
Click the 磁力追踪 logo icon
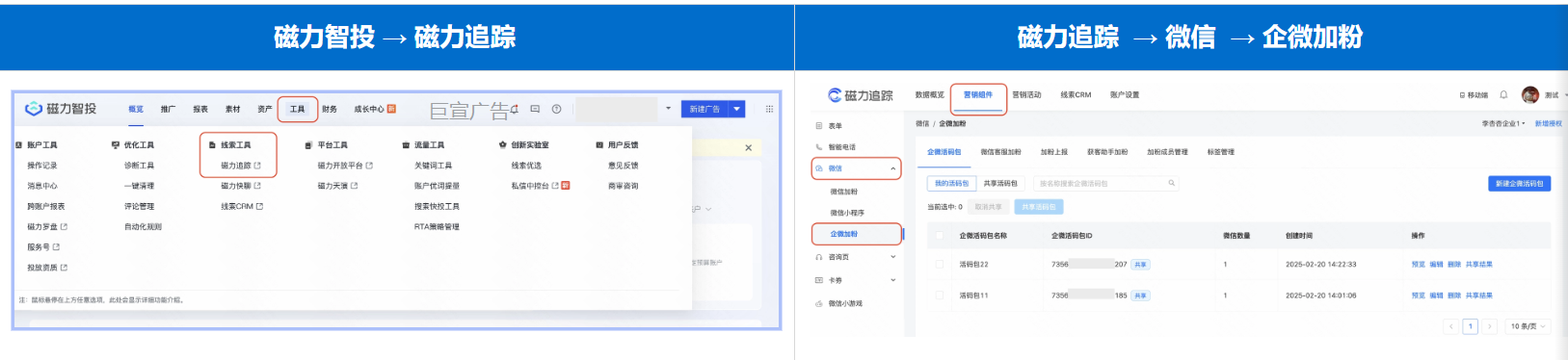coord(836,95)
